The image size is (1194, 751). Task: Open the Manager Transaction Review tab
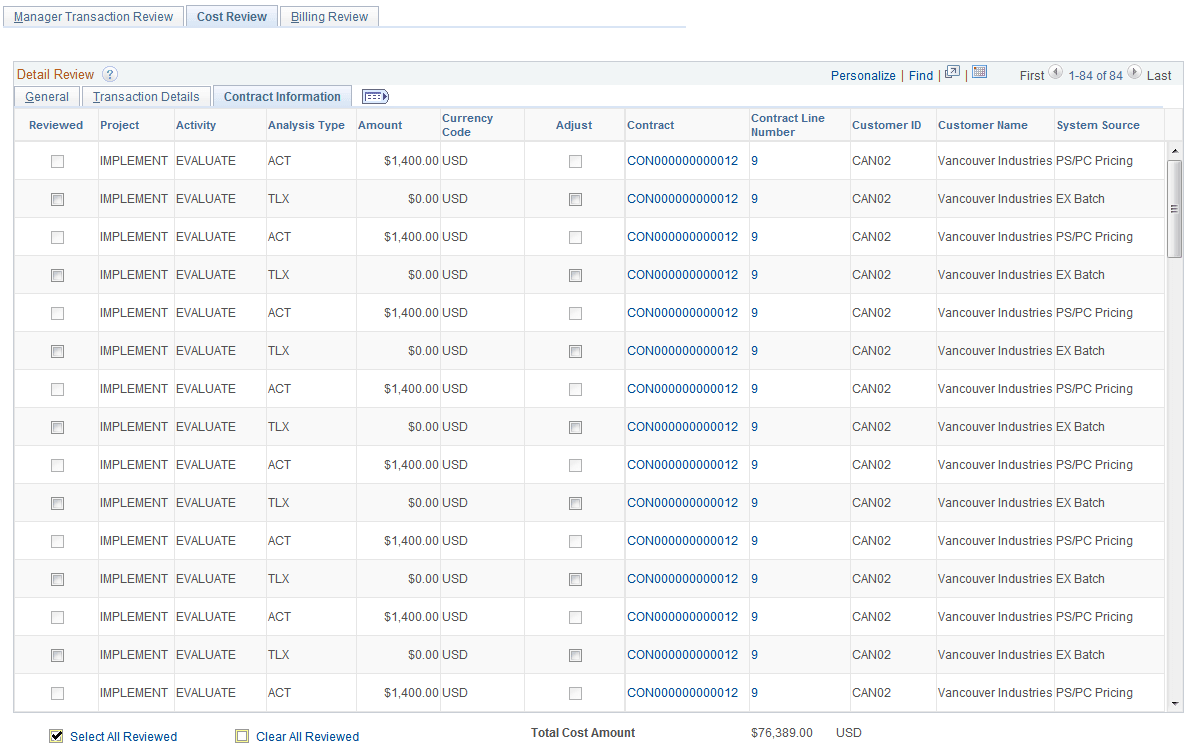coord(93,16)
